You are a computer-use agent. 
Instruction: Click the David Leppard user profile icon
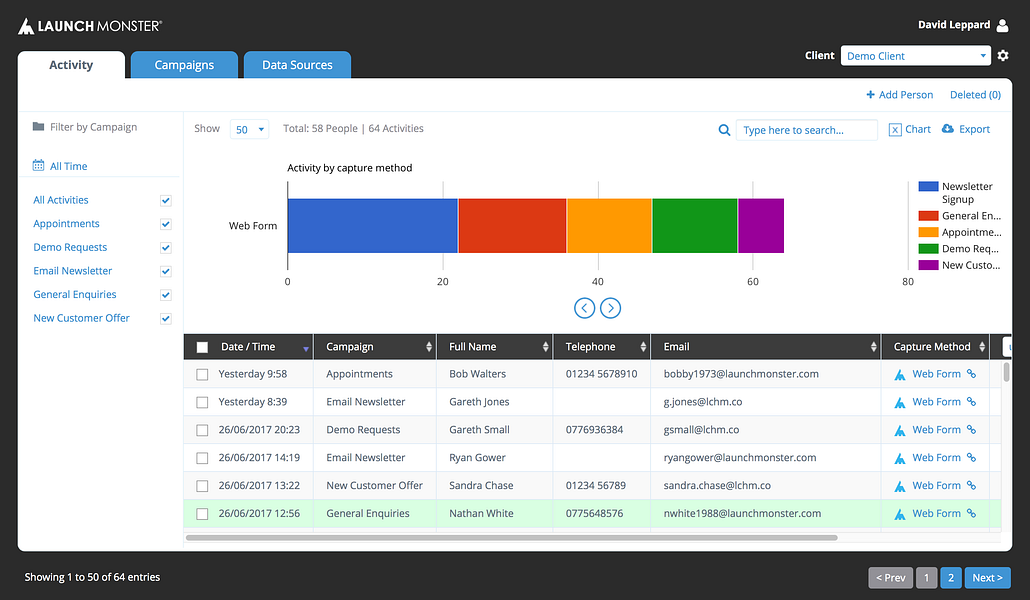click(x=1002, y=25)
